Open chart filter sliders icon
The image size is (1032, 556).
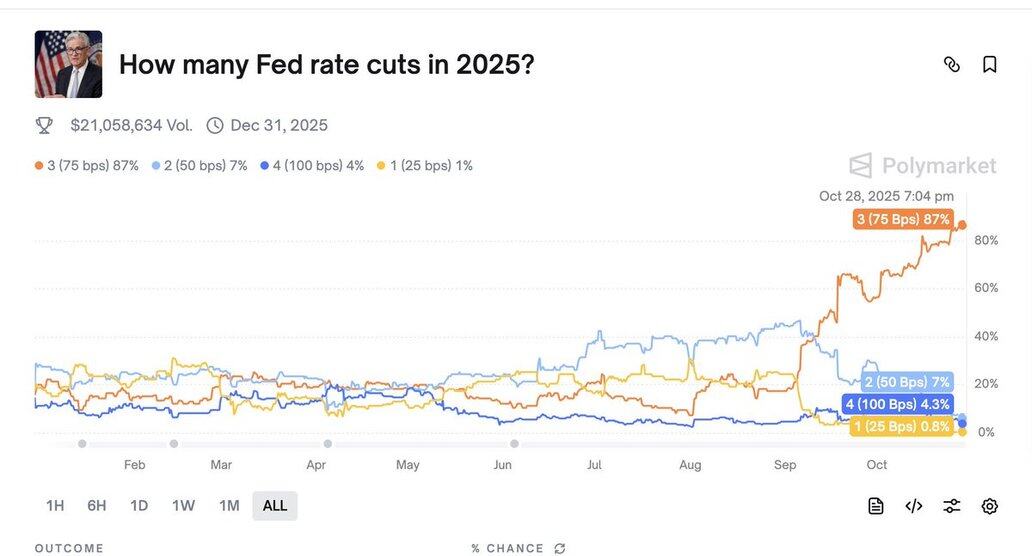coord(952,506)
